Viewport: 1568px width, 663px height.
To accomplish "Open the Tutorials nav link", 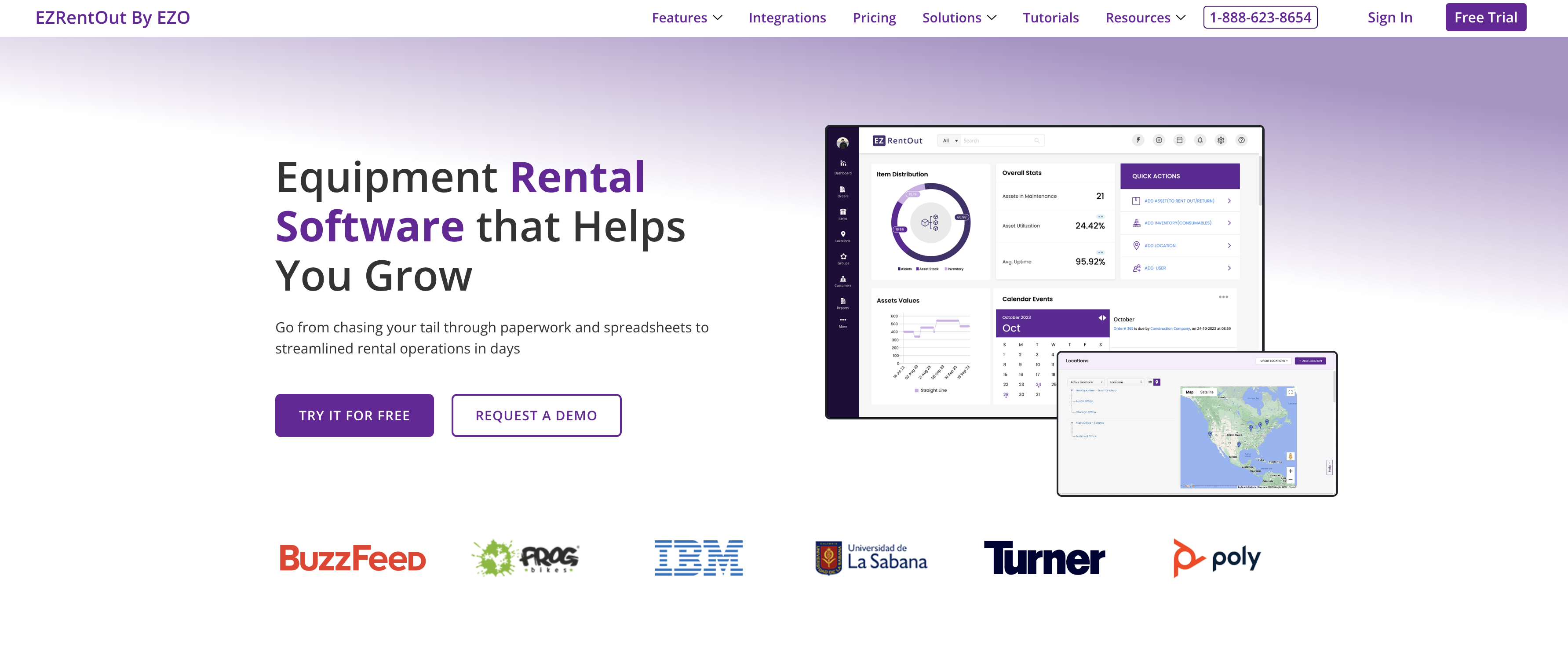I will click(x=1050, y=18).
